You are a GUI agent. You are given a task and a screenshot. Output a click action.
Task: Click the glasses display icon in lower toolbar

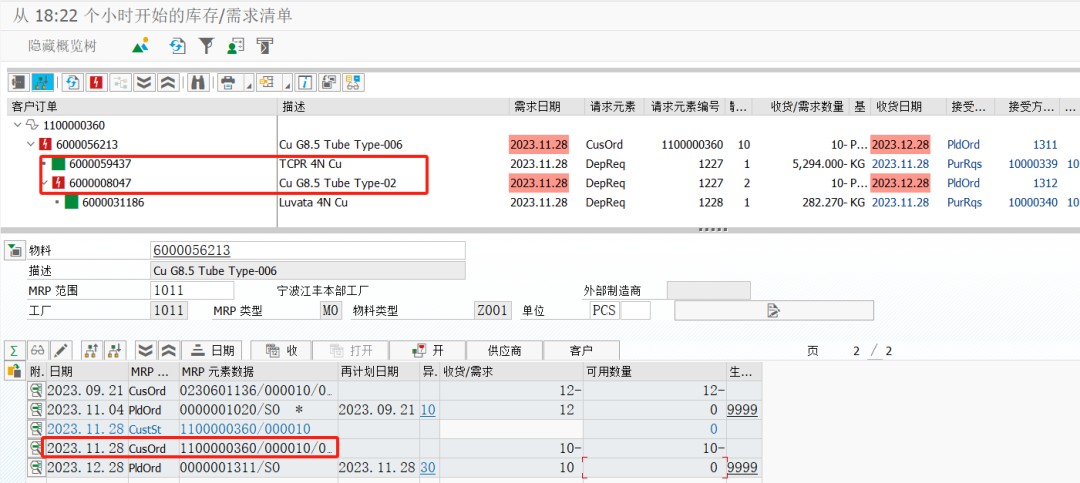[x=38, y=350]
